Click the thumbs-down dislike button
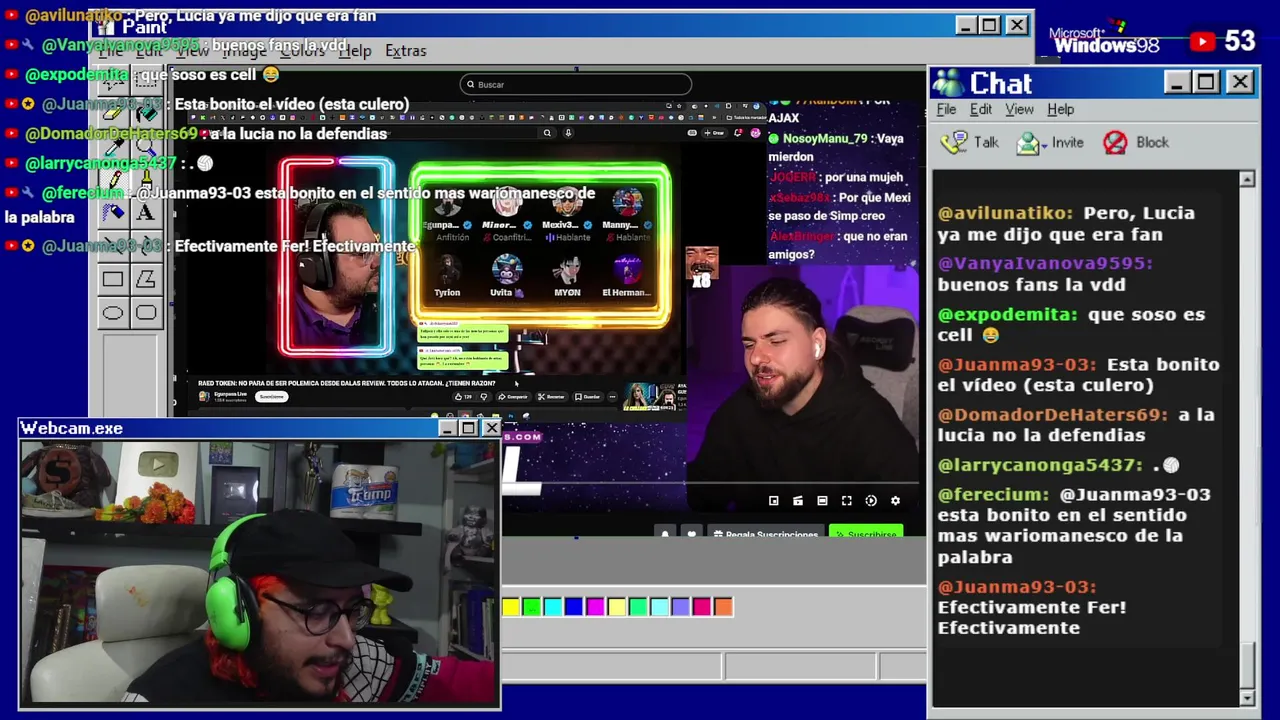Image resolution: width=1280 pixels, height=720 pixels. point(483,397)
